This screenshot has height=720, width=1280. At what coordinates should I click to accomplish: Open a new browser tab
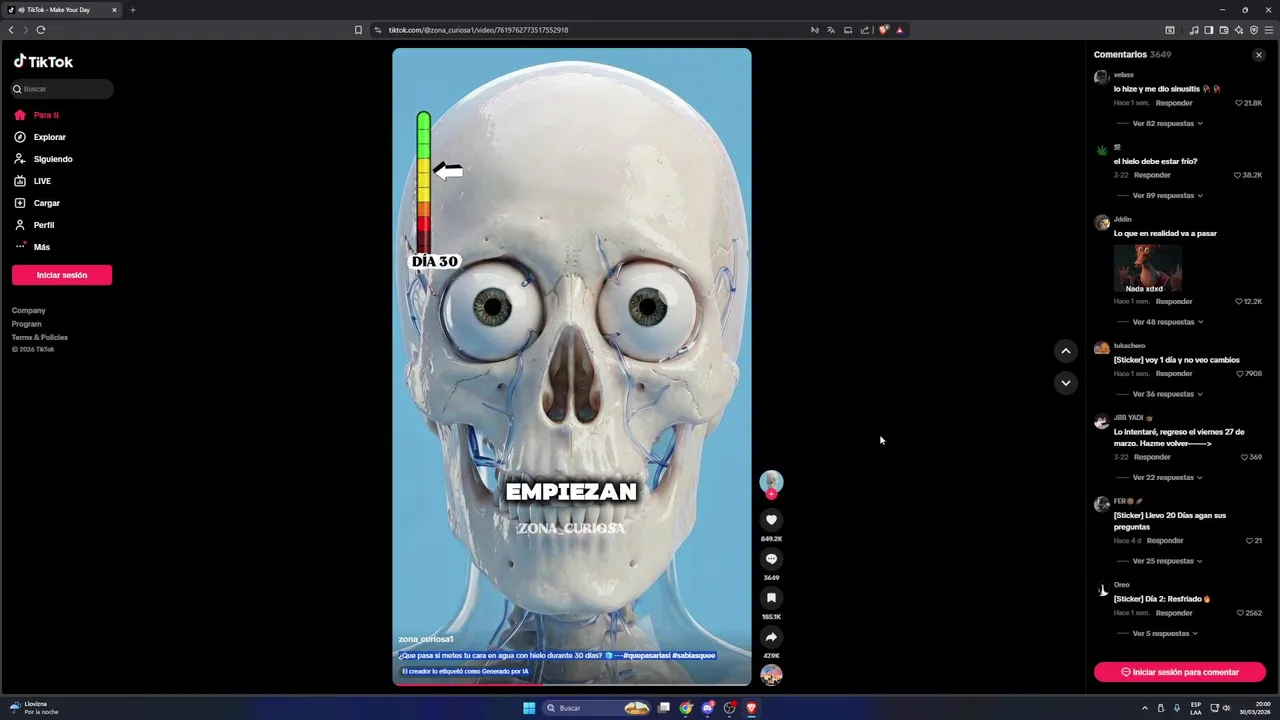pyautogui.click(x=132, y=10)
